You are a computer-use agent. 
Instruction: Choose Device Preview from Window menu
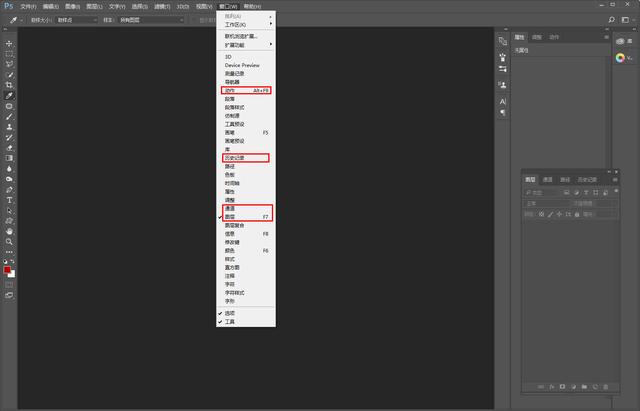(246, 65)
